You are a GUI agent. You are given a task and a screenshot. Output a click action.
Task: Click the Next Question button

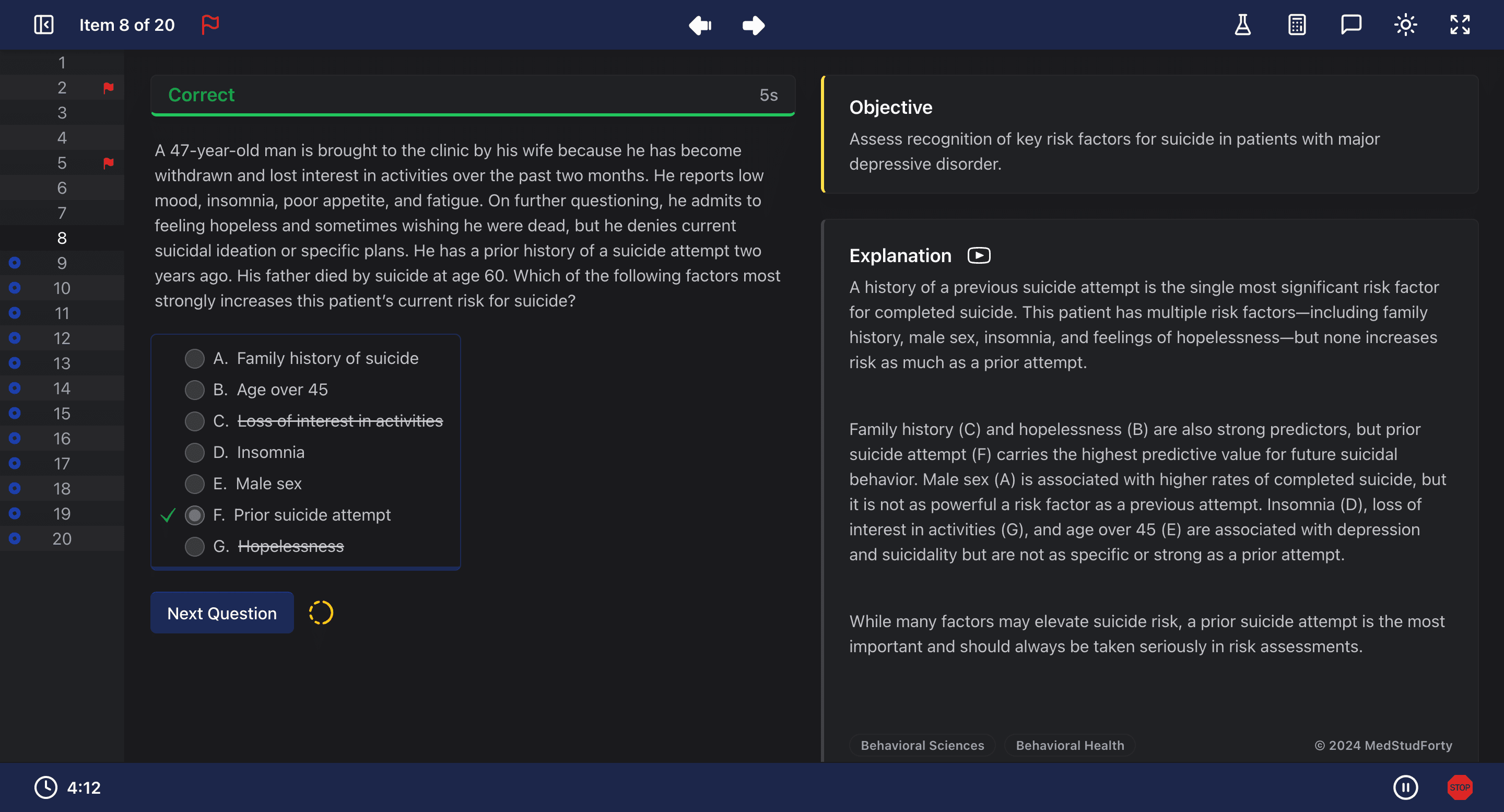[x=222, y=613]
